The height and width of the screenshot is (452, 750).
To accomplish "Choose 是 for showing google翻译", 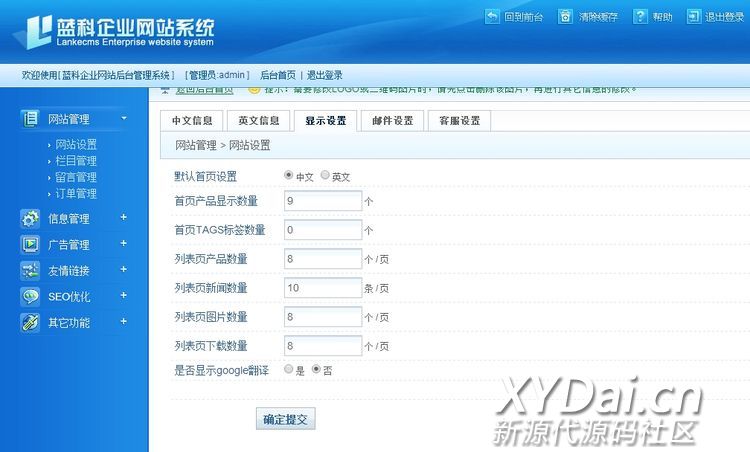I will (288, 369).
